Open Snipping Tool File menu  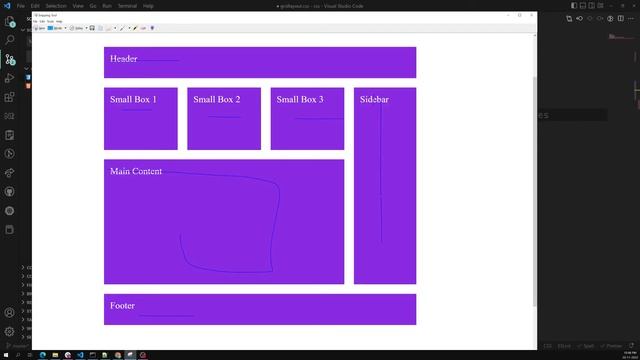[35, 21]
